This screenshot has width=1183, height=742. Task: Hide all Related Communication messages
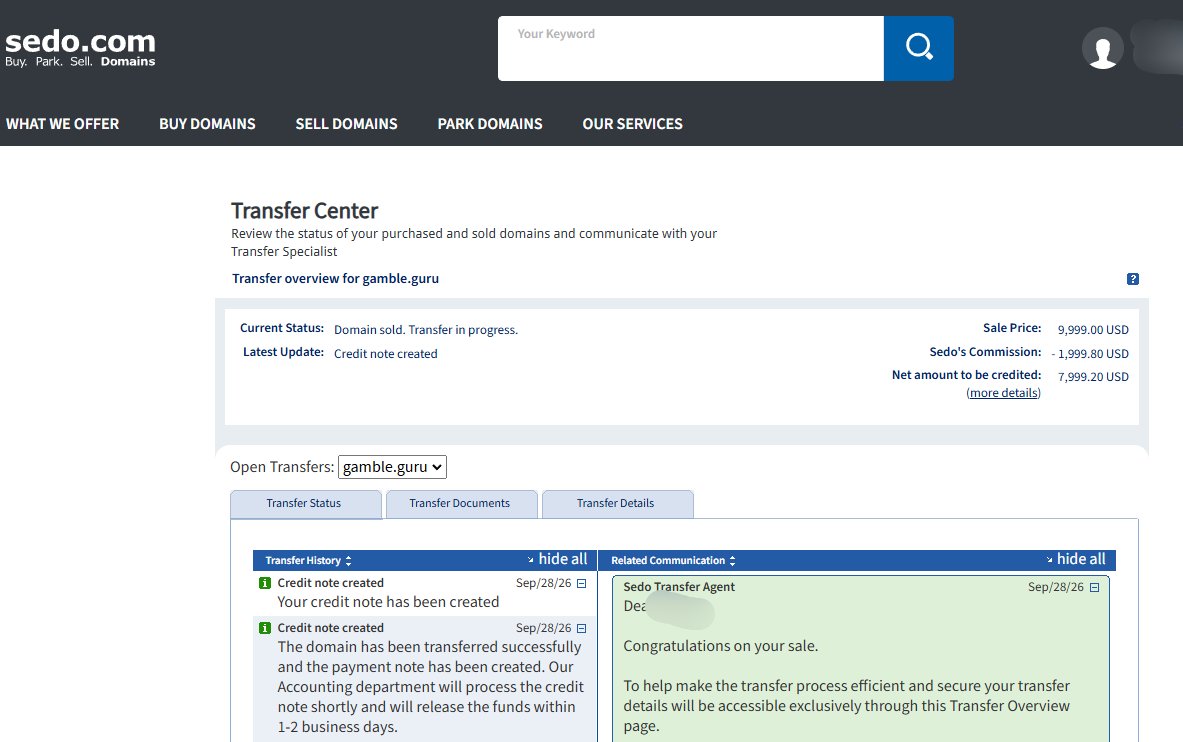1076,559
